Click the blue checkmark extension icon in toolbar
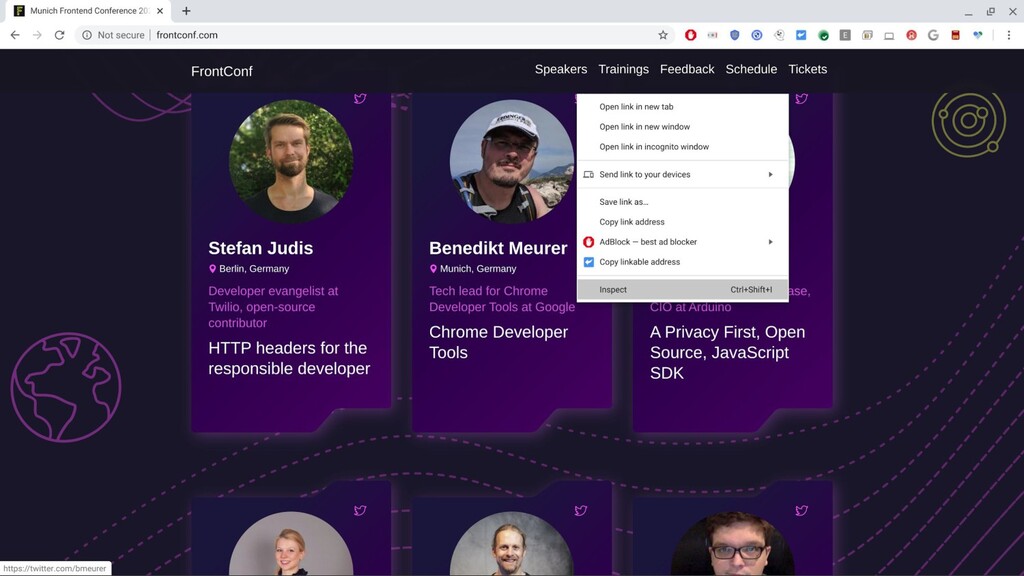The height and width of the screenshot is (576, 1024). 801,35
